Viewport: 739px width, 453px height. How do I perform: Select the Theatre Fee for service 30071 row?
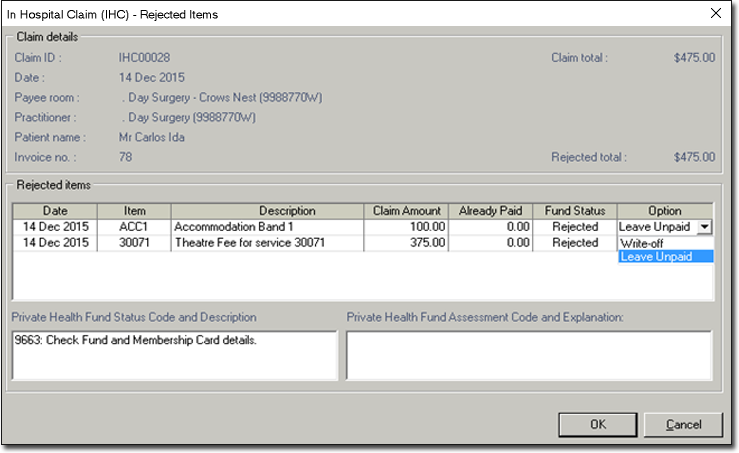tap(266, 243)
